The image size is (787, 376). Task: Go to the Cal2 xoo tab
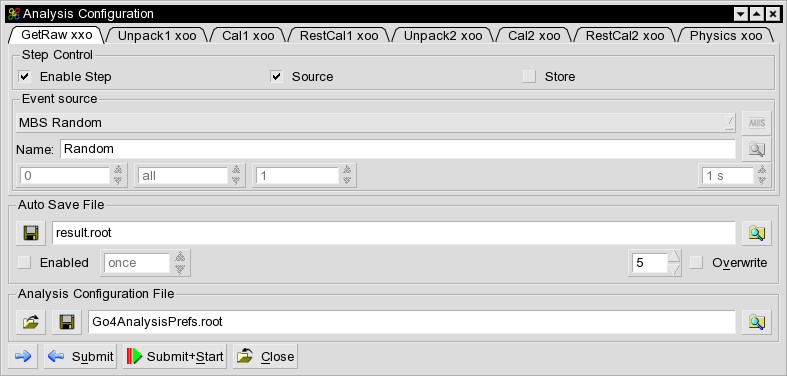pyautogui.click(x=534, y=36)
